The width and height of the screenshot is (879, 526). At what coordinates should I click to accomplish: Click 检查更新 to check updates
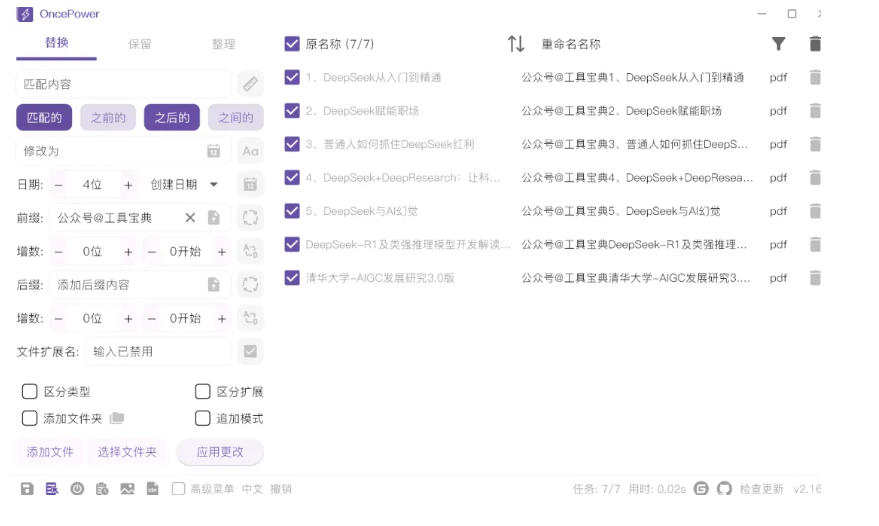coord(761,489)
